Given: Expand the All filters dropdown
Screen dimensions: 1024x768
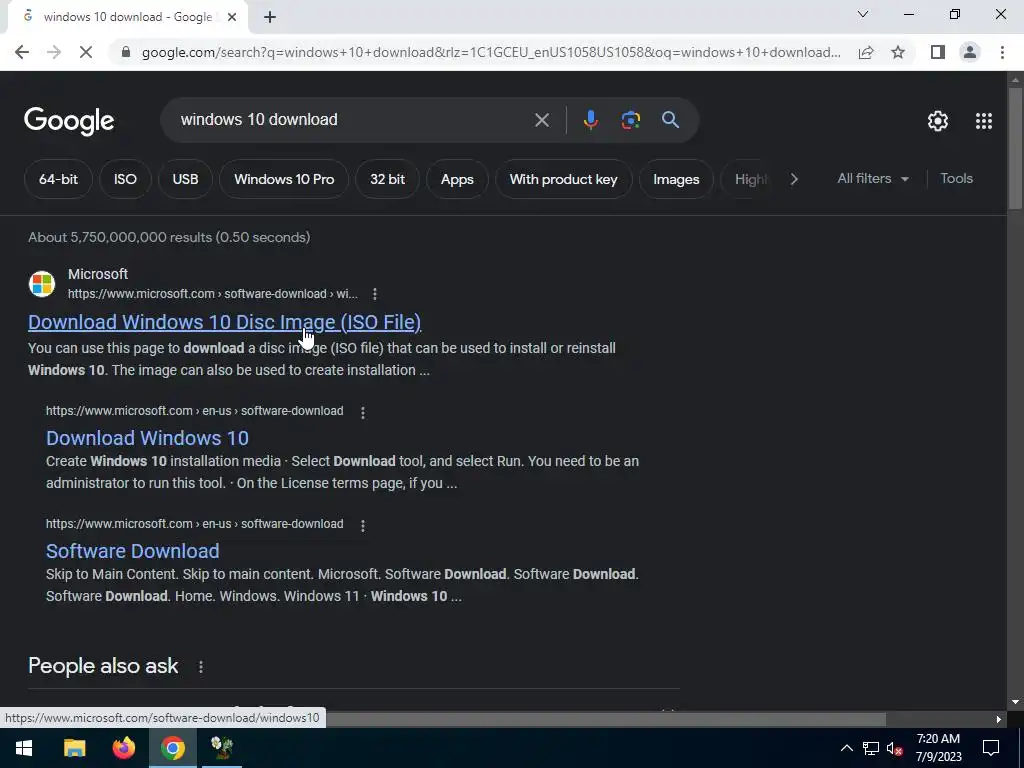Looking at the screenshot, I should [873, 178].
